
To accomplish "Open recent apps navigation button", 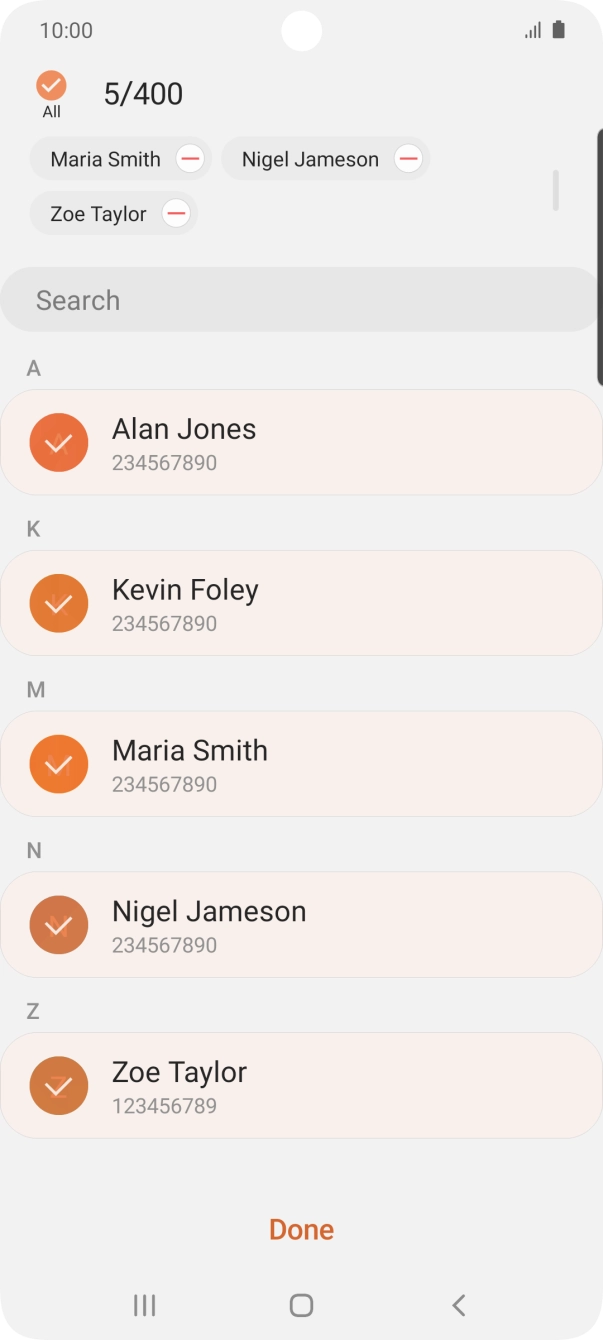I will pos(144,1304).
